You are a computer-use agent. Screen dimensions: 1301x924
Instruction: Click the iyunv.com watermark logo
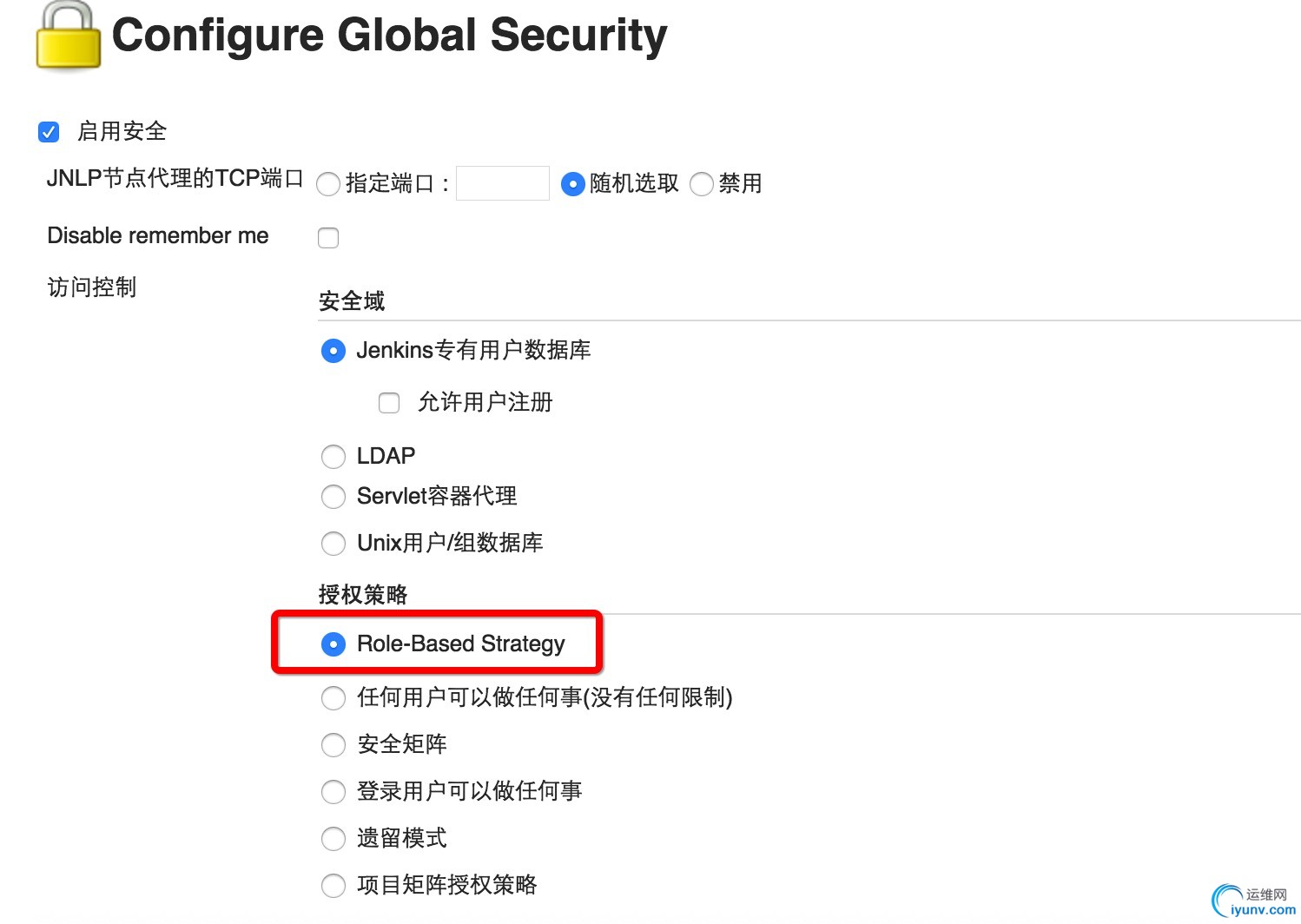coord(1255,901)
